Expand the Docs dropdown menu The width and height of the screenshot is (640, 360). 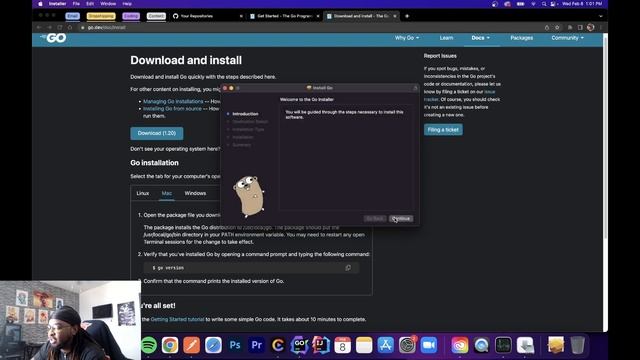(x=480, y=38)
